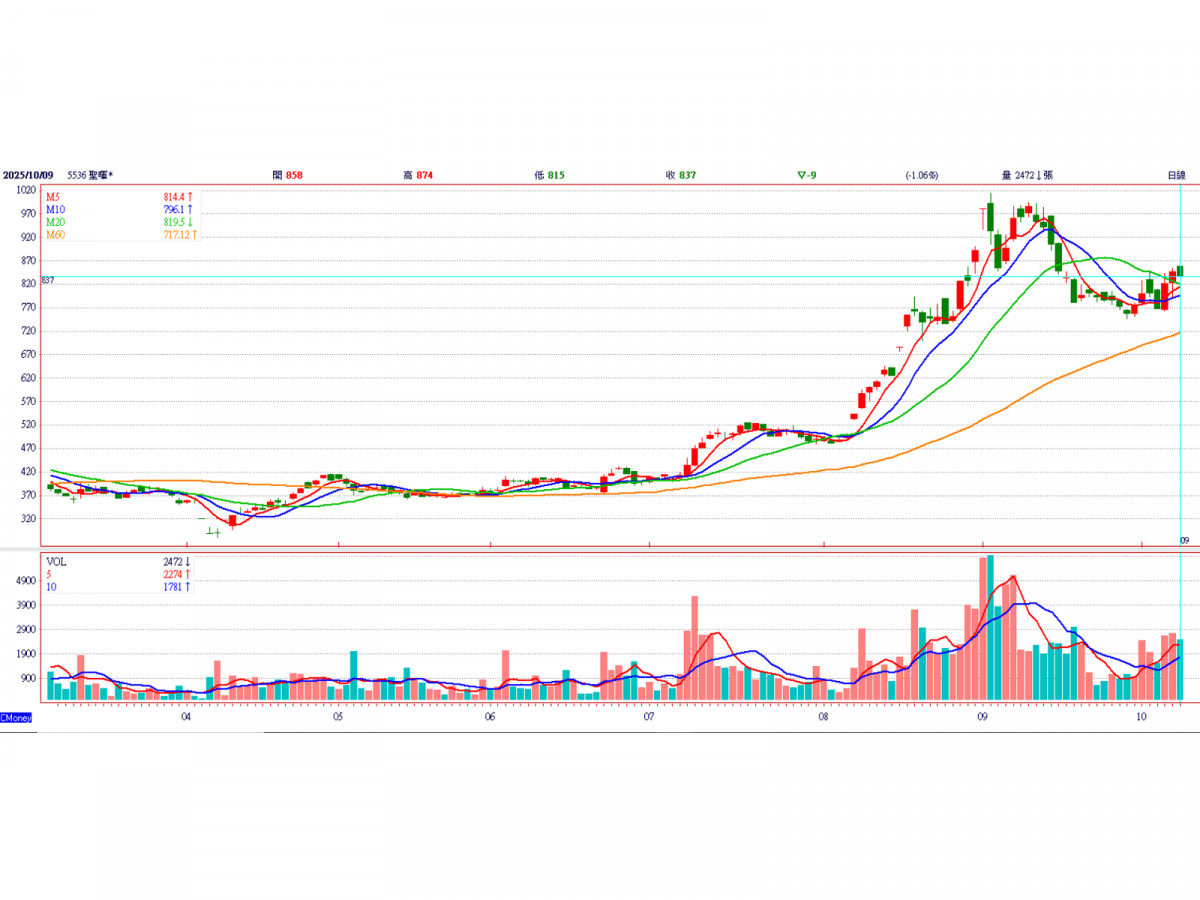This screenshot has width=1200, height=900.
Task: Select the M60 moving average legend entry
Action: tap(56, 235)
